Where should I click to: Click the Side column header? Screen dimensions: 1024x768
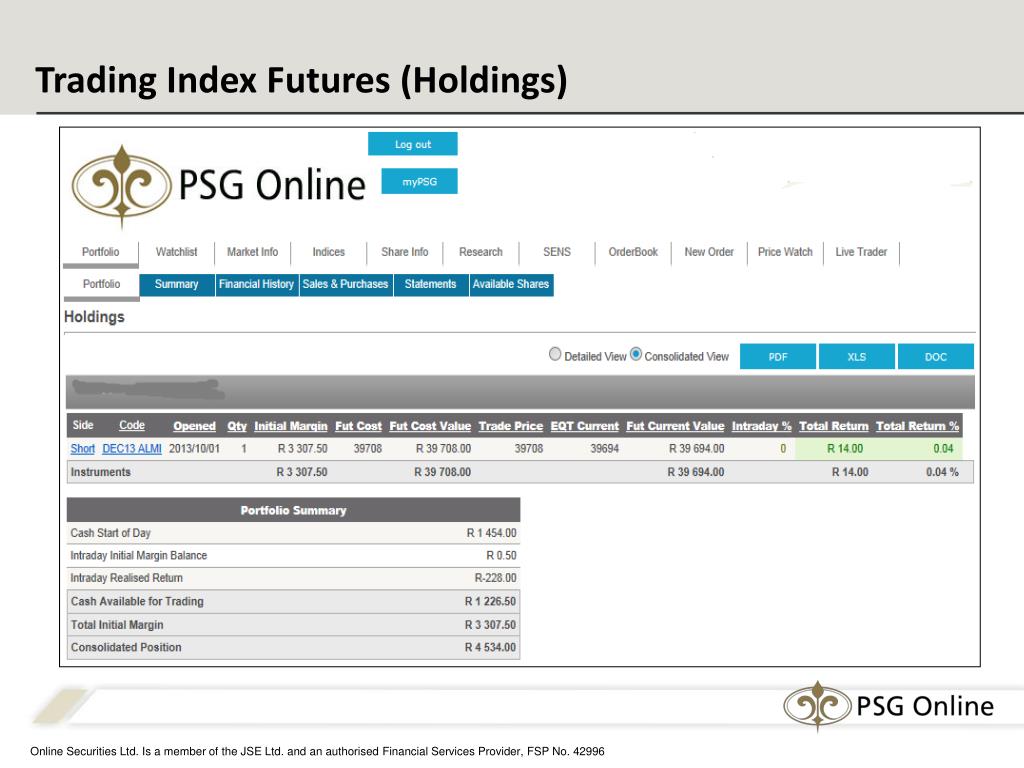[83, 425]
